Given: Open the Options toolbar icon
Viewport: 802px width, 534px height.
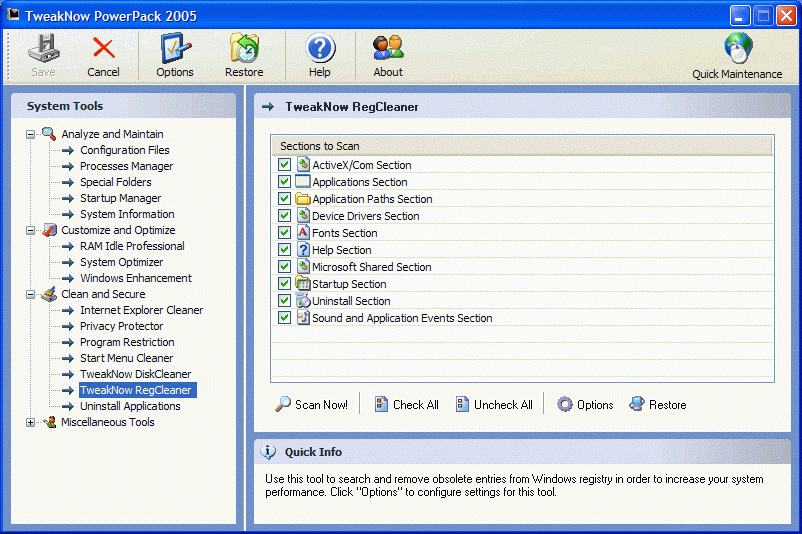Looking at the screenshot, I should pos(175,48).
